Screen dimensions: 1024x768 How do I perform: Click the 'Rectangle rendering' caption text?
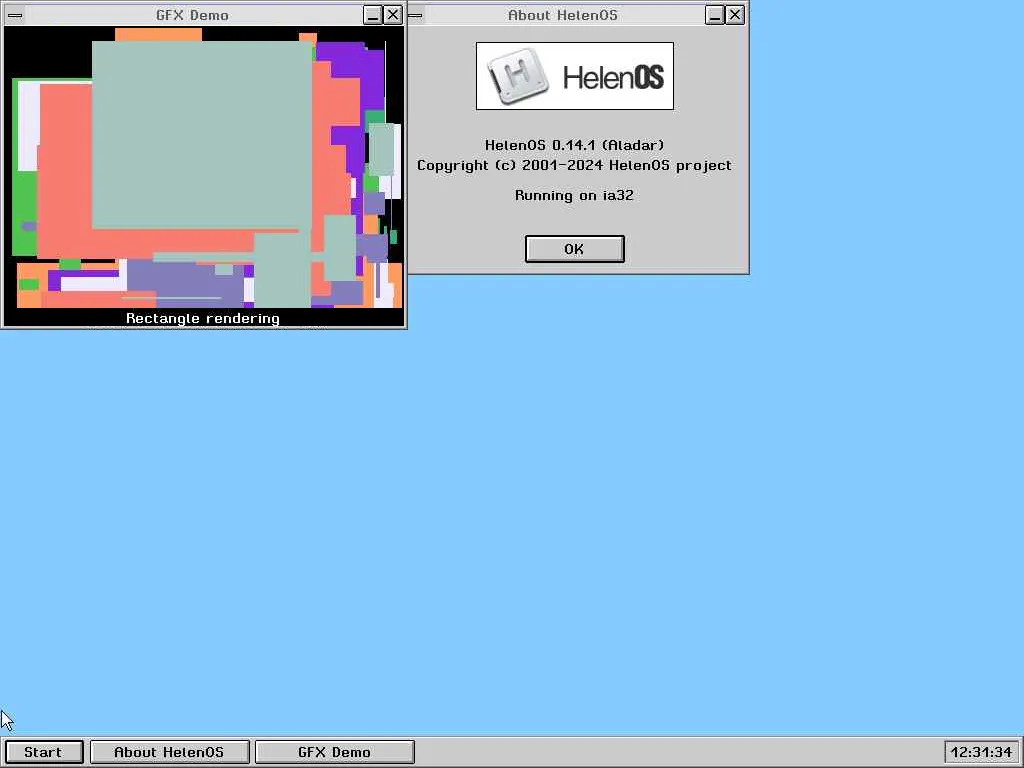pyautogui.click(x=202, y=319)
